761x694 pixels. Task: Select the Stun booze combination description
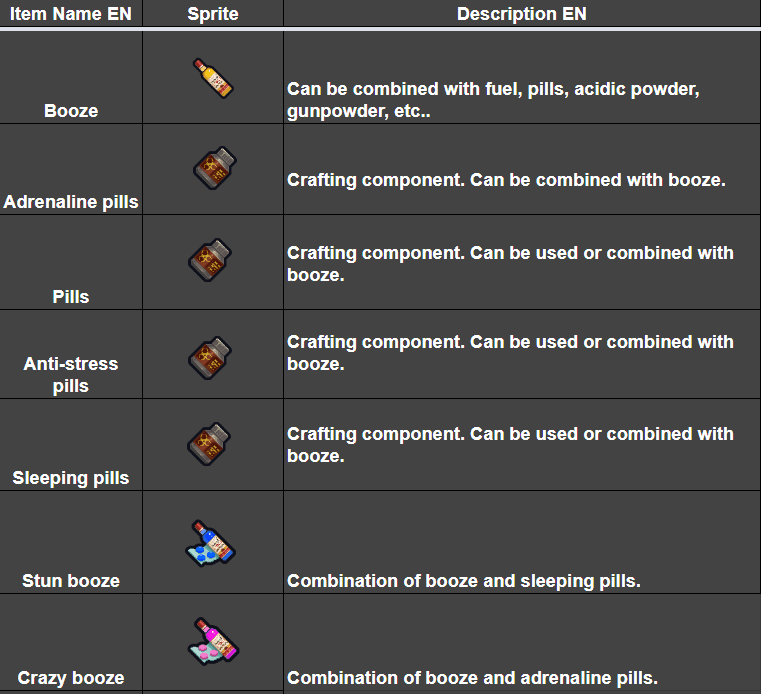coord(463,581)
